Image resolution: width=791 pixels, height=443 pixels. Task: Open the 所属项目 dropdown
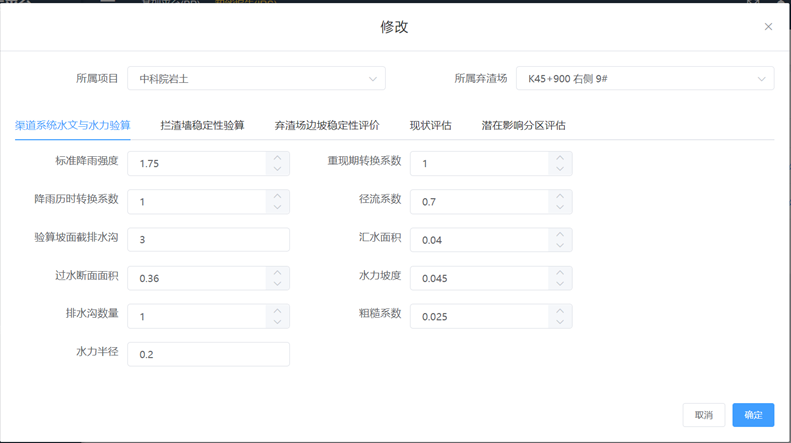coord(256,78)
